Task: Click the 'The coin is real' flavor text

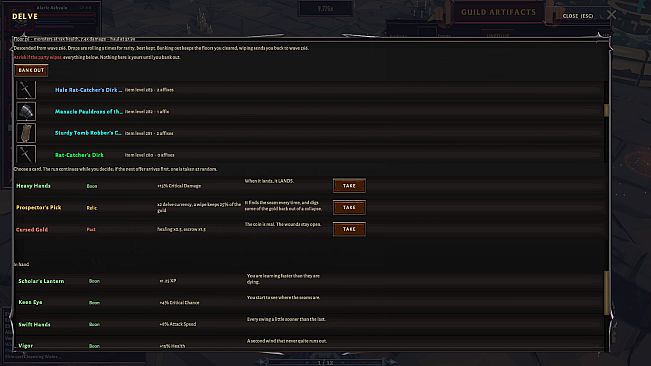Action: (x=283, y=224)
